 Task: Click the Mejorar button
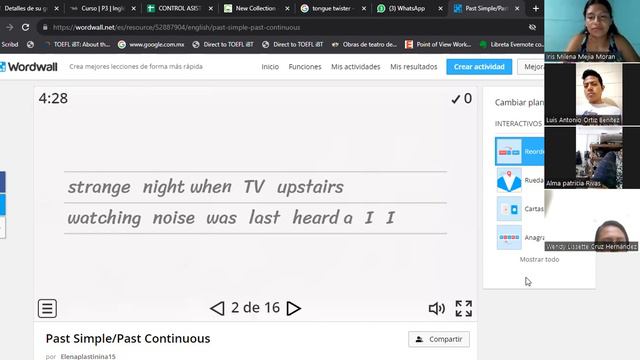(531, 67)
